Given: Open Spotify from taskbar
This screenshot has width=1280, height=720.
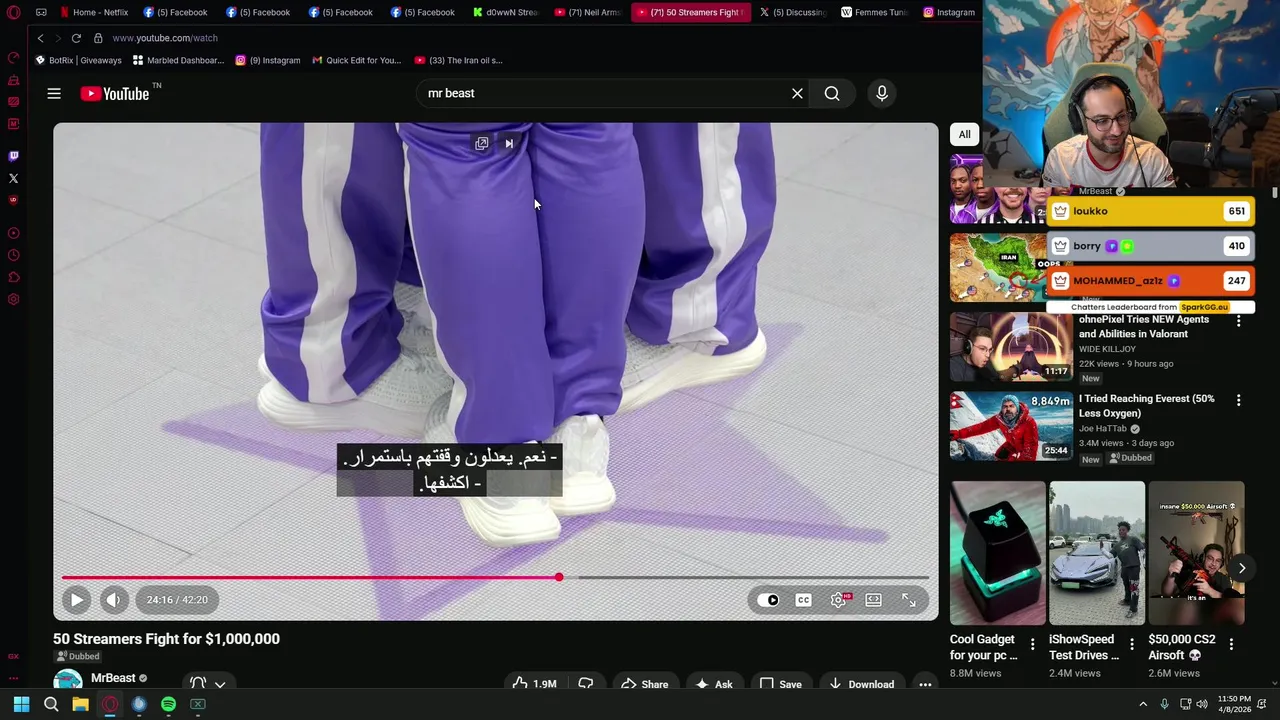Looking at the screenshot, I should (x=169, y=704).
